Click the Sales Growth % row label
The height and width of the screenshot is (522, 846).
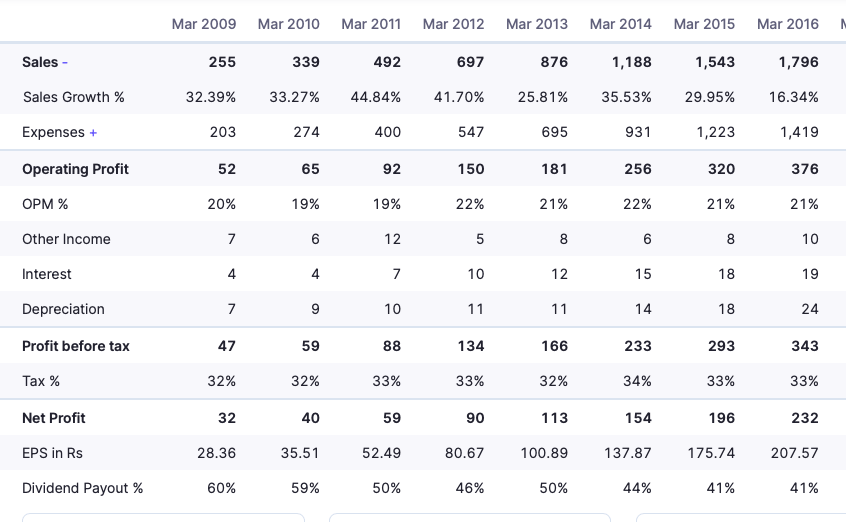pos(73,97)
